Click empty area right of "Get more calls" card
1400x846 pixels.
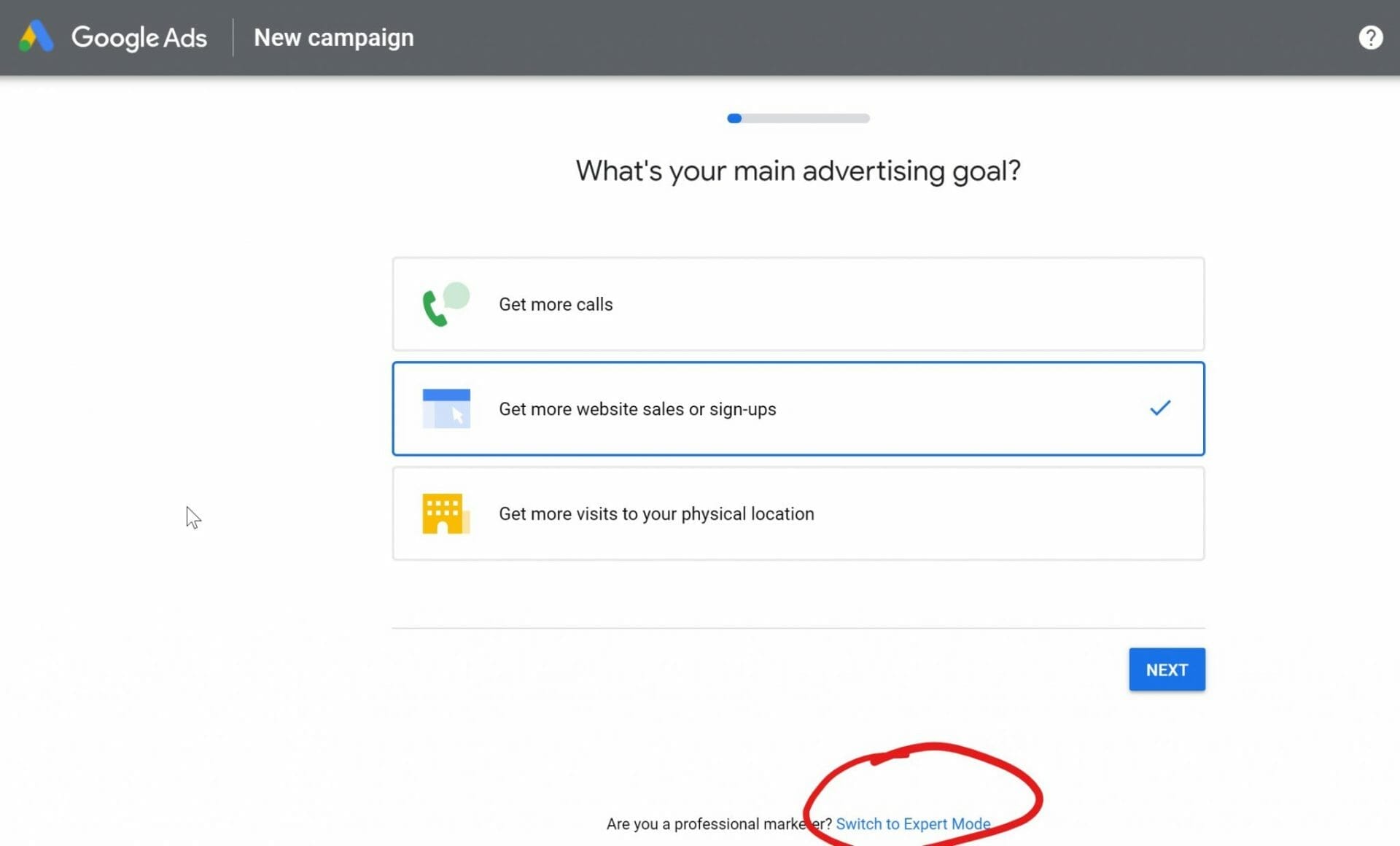[1302, 304]
